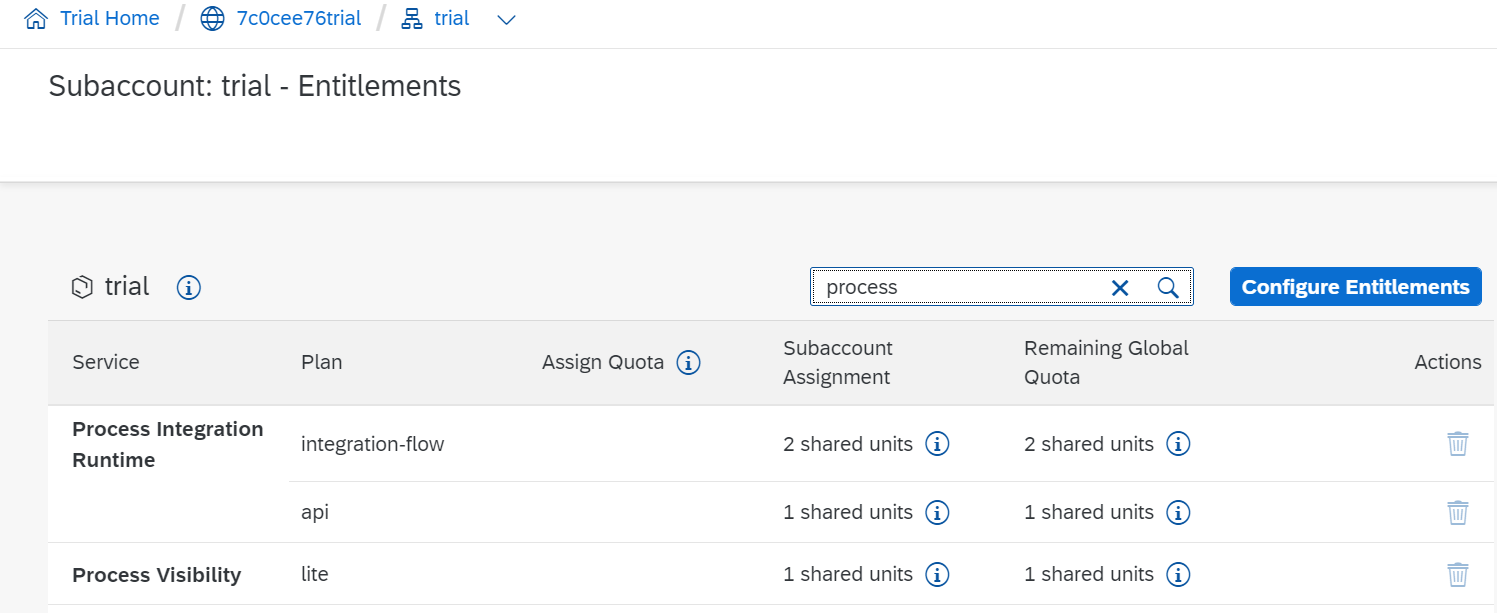The width and height of the screenshot is (1497, 613).
Task: Clear the search field with the X icon
Action: click(x=1120, y=287)
